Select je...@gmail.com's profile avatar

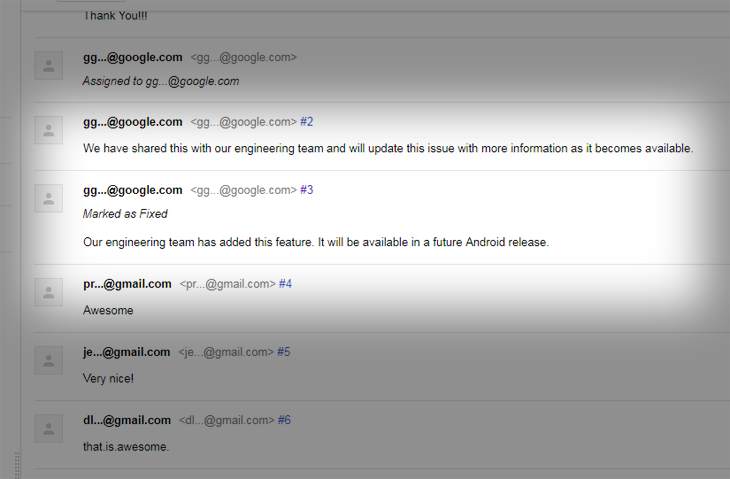[48, 360]
